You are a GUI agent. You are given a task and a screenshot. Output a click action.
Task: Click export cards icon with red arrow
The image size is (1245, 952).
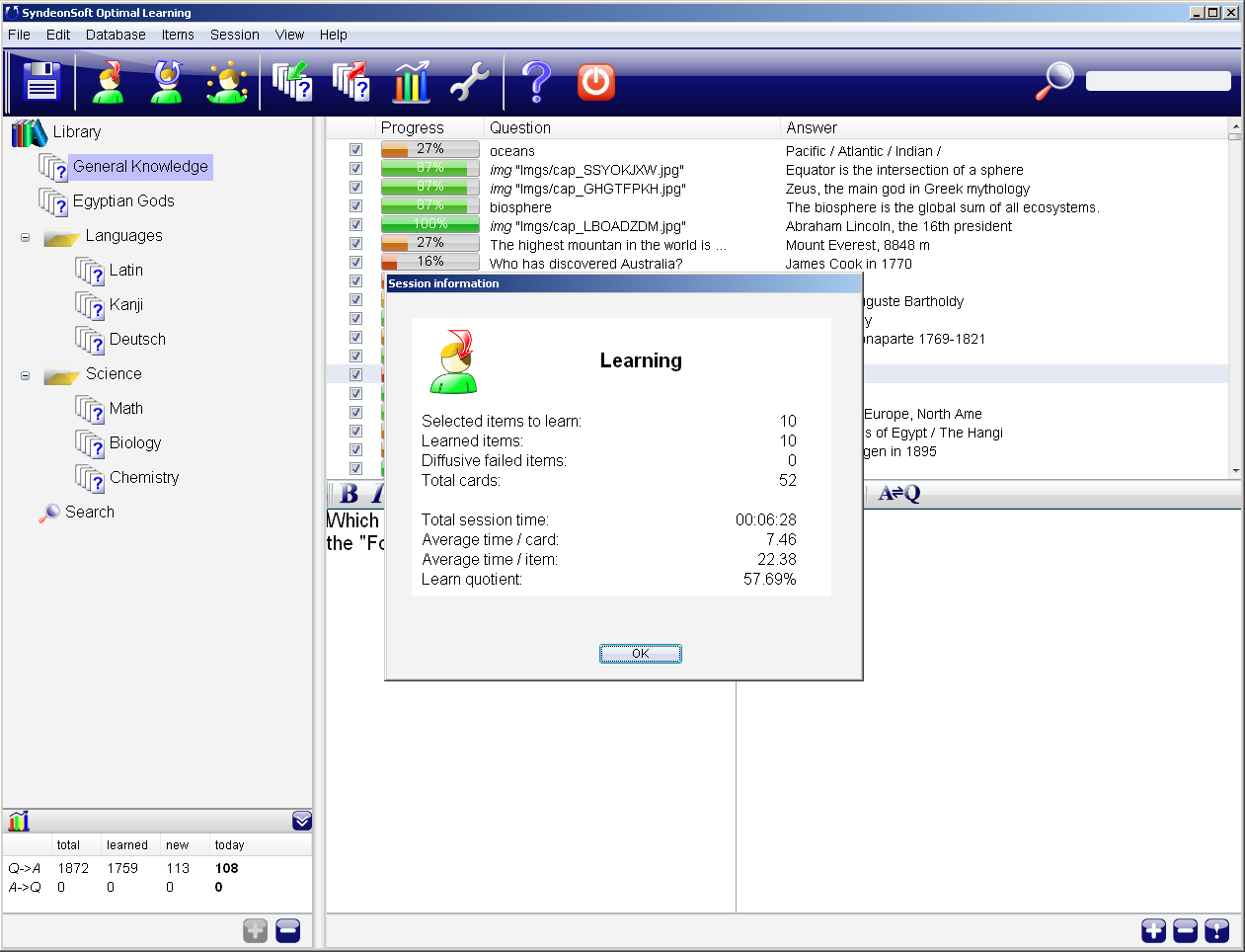(x=350, y=82)
